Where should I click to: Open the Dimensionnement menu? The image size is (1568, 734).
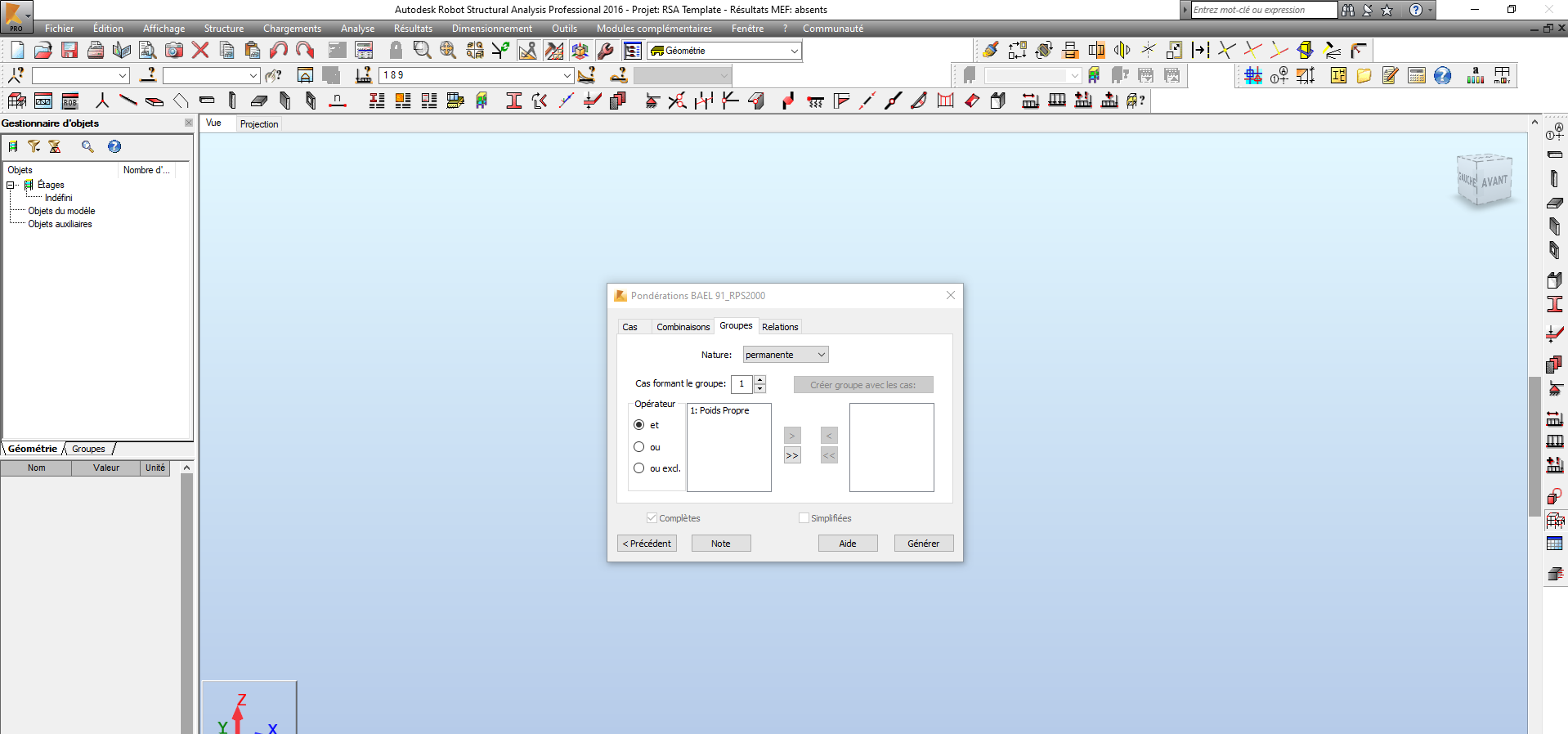coord(492,29)
